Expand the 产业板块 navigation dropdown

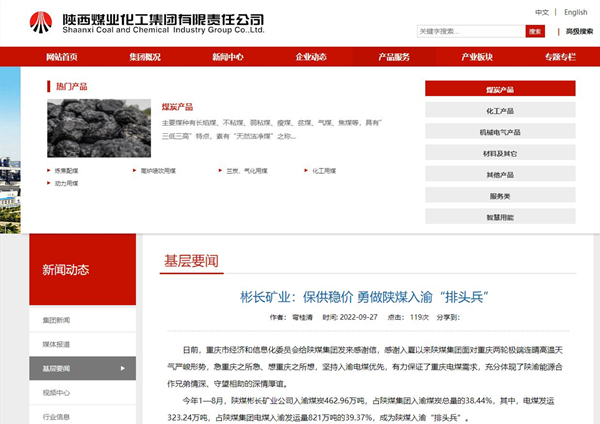477,57
